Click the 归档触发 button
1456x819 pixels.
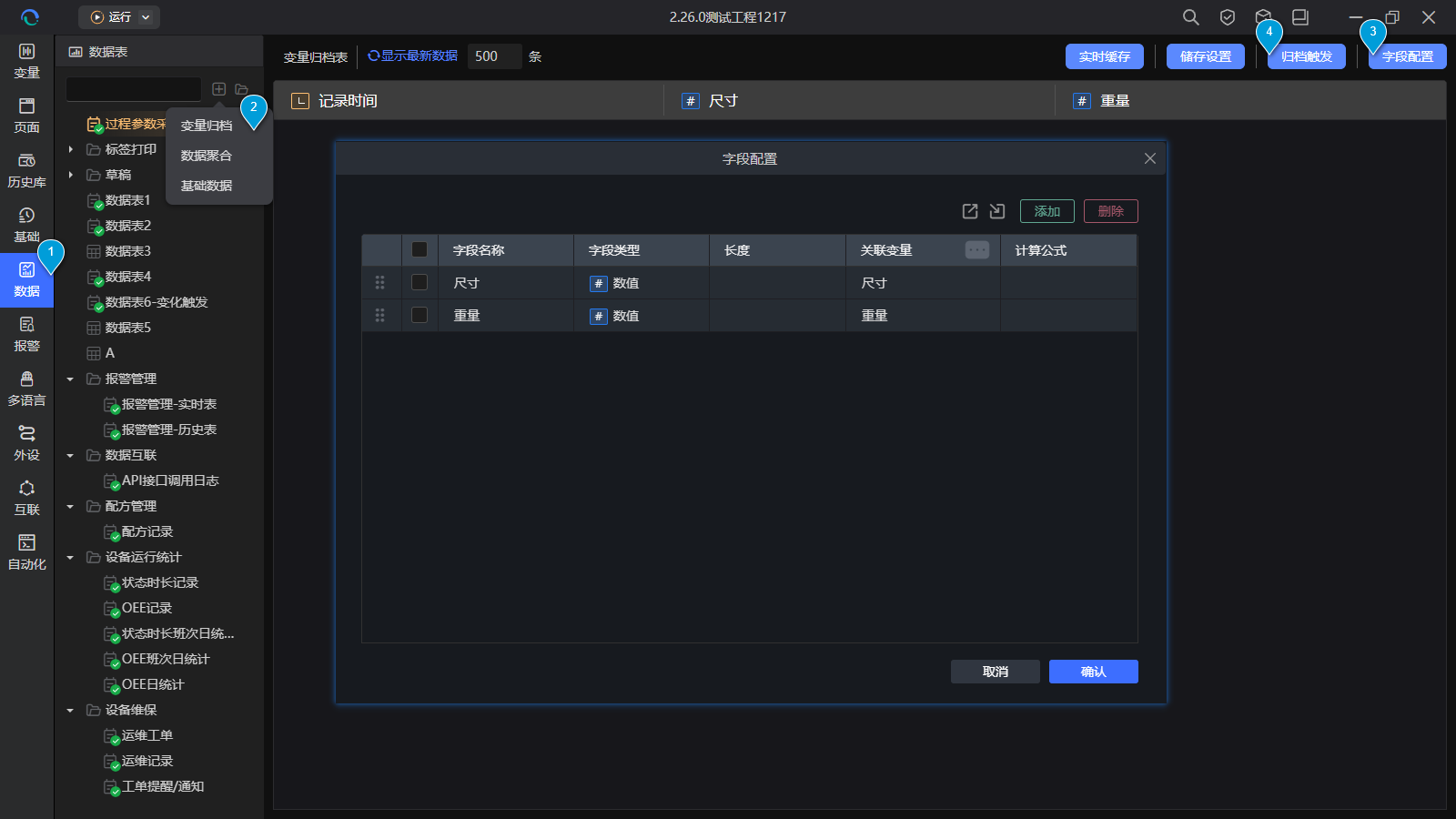pos(1306,56)
